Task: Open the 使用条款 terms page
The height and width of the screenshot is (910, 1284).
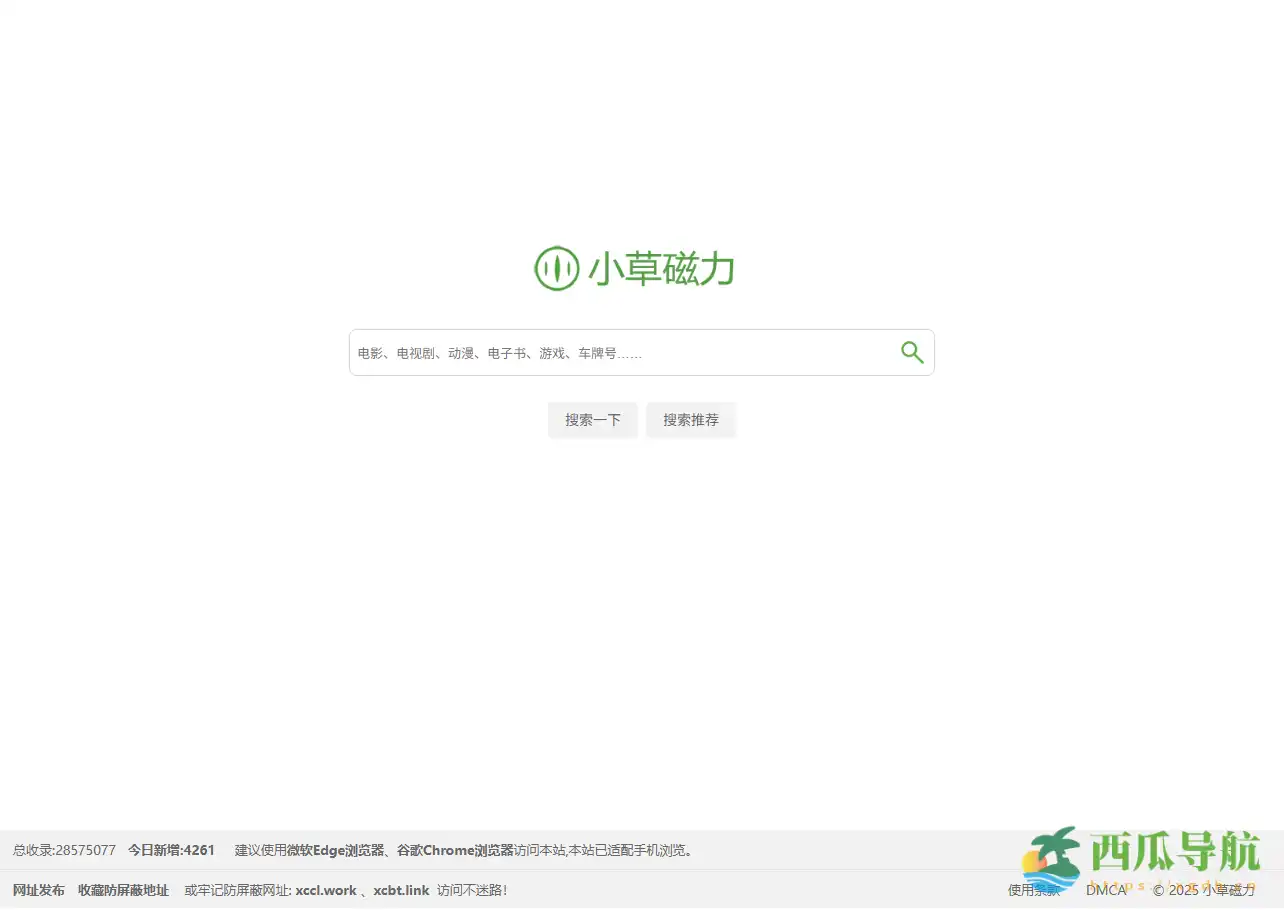Action: [1034, 890]
